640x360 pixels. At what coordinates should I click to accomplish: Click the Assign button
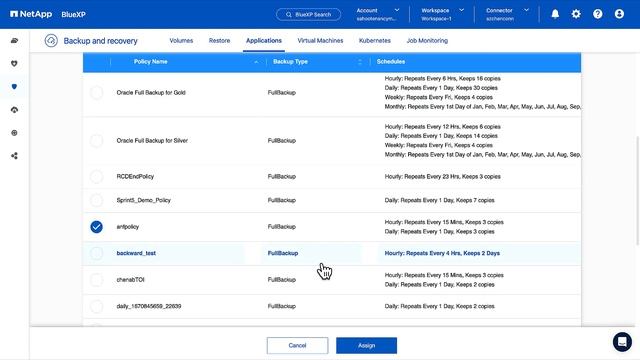367,345
